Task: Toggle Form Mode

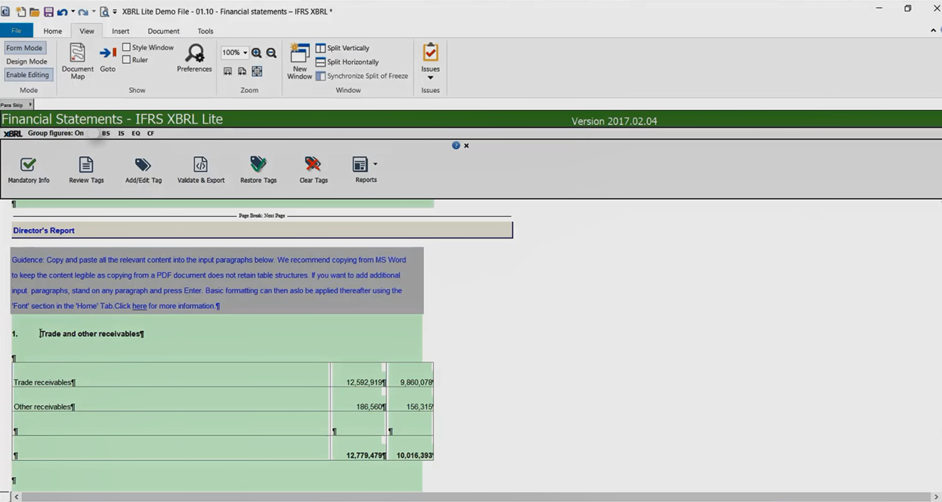Action: [x=25, y=48]
